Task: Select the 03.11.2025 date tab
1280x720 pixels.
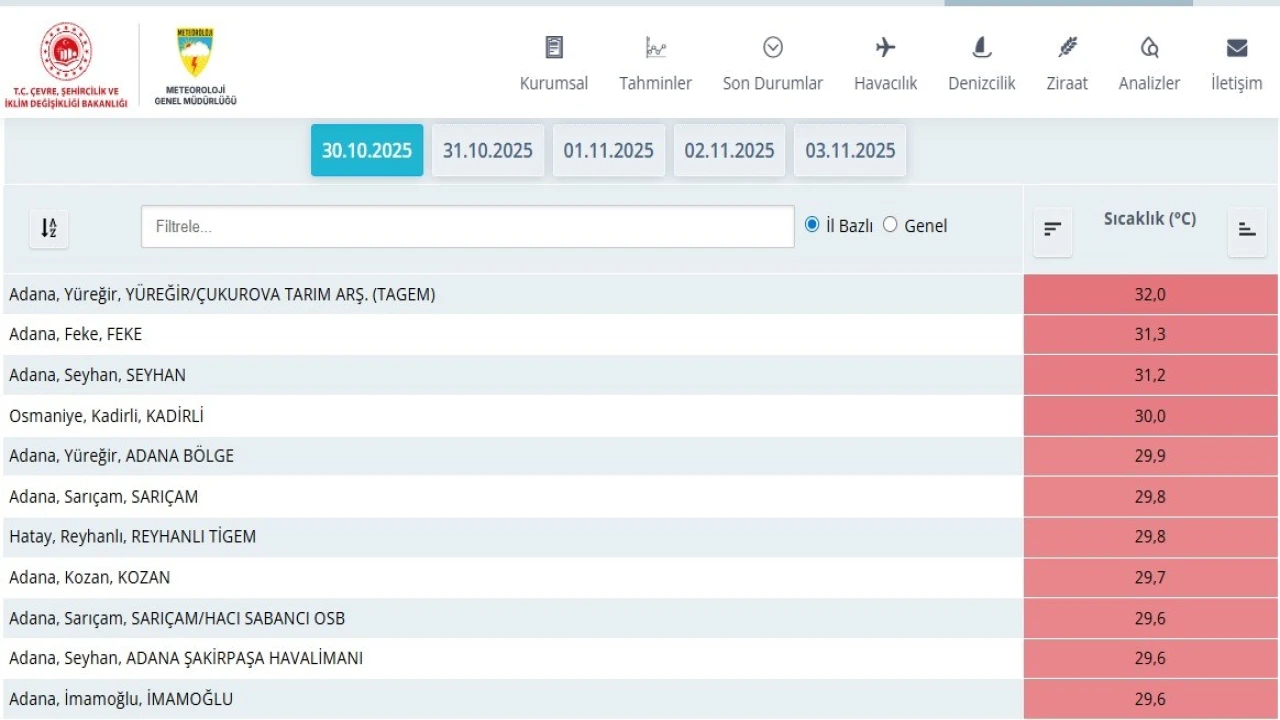Action: coord(850,150)
